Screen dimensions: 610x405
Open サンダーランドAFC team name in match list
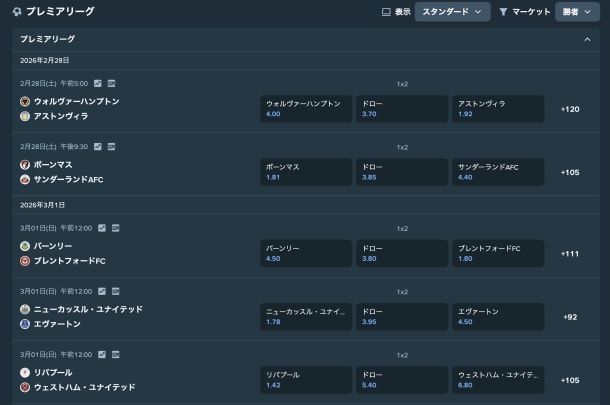click(68, 179)
